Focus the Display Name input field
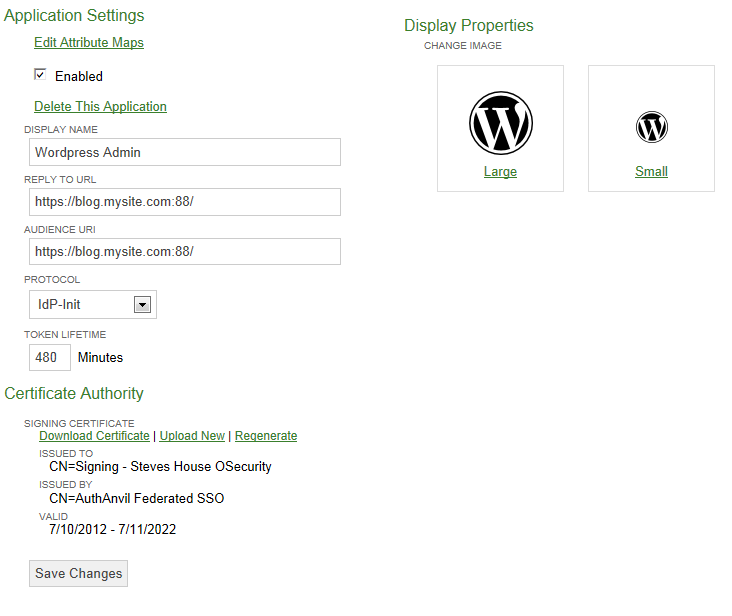Viewport: 732px width, 616px height. 185,152
